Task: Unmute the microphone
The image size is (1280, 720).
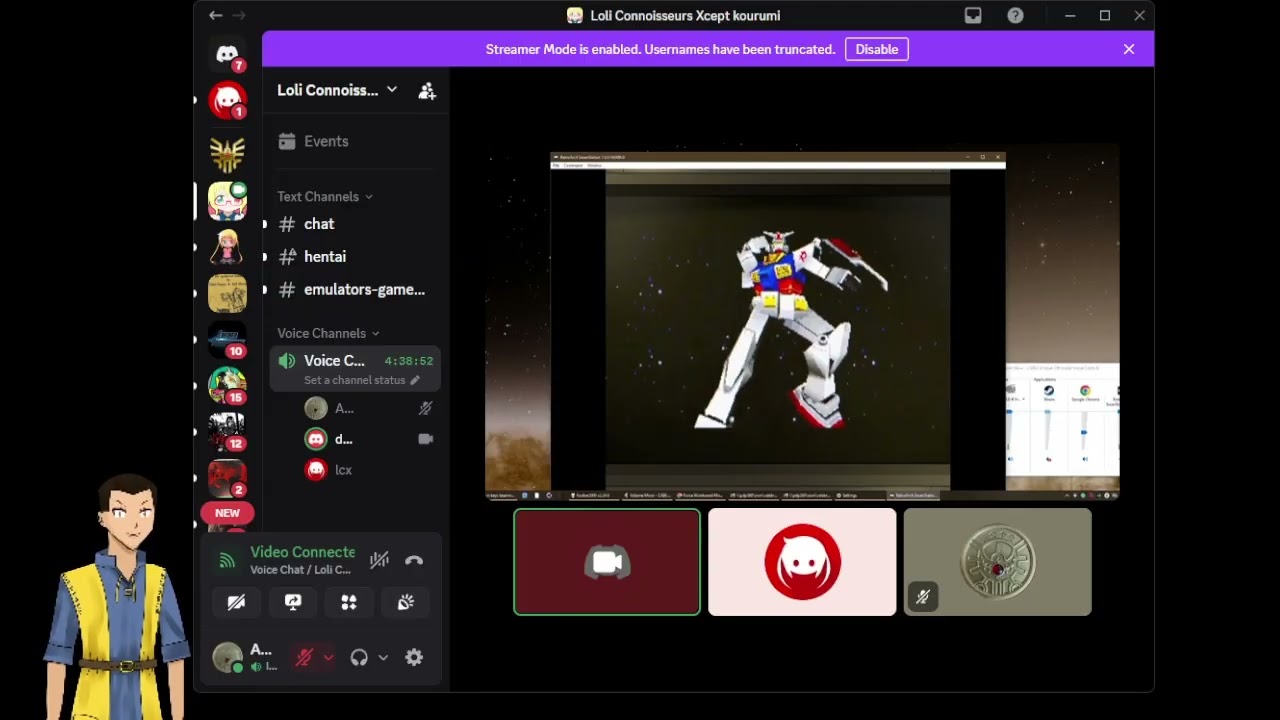Action: [x=304, y=657]
